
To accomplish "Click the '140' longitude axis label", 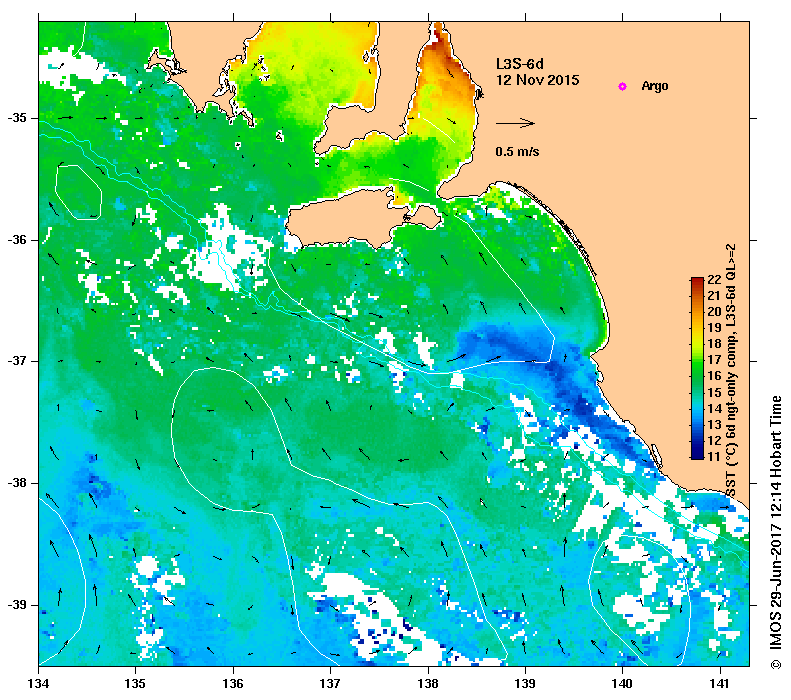I will pos(622,684).
